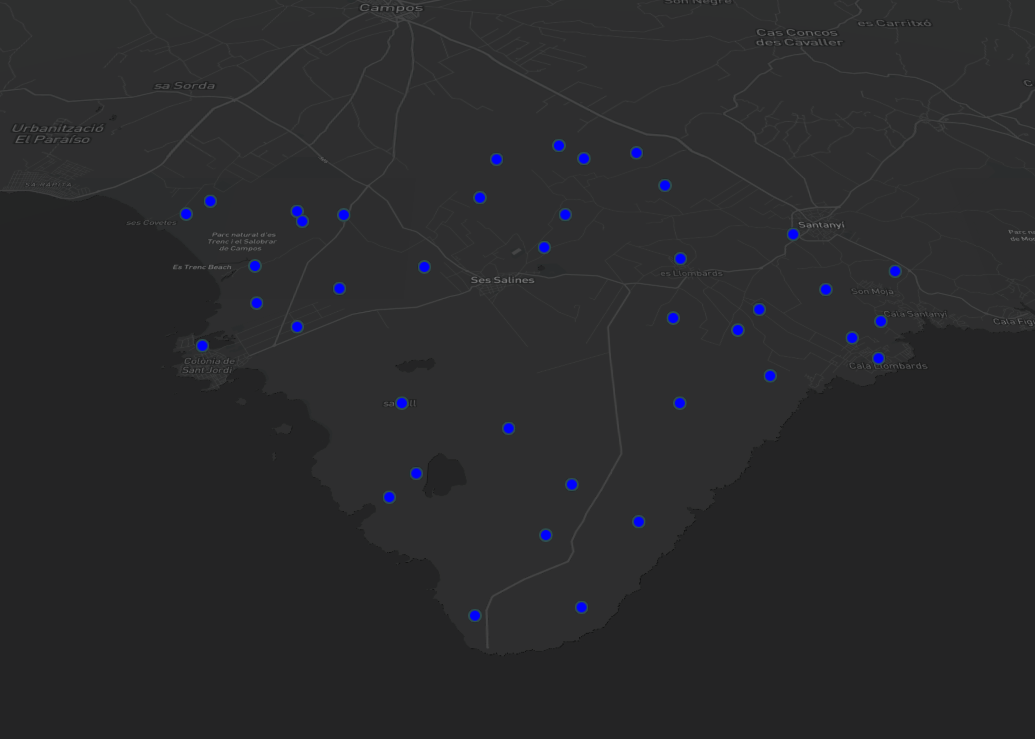Image resolution: width=1035 pixels, height=739 pixels.
Task: Click the Santanyí place name text
Action: [x=820, y=225]
